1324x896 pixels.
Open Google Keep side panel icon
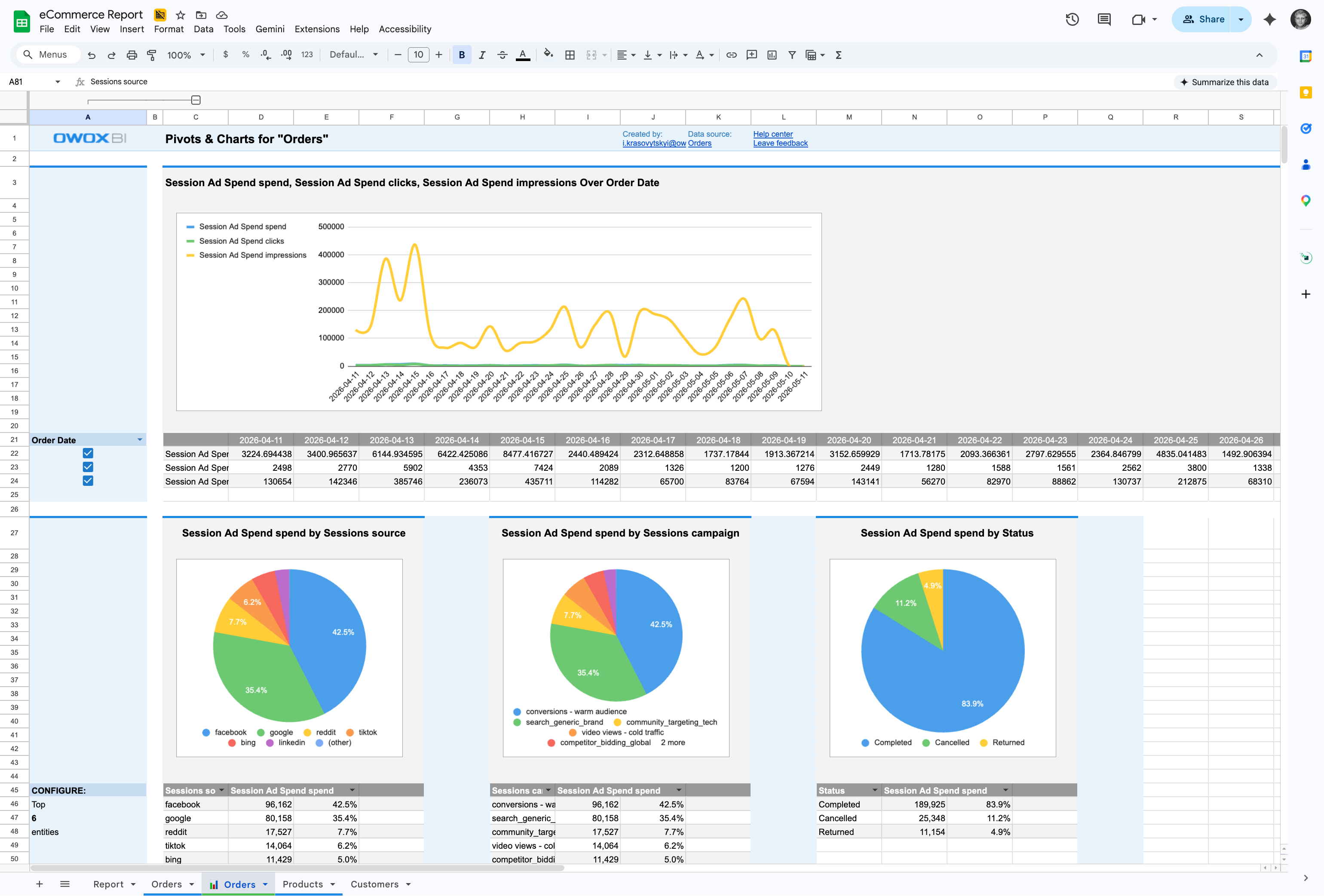coord(1306,92)
